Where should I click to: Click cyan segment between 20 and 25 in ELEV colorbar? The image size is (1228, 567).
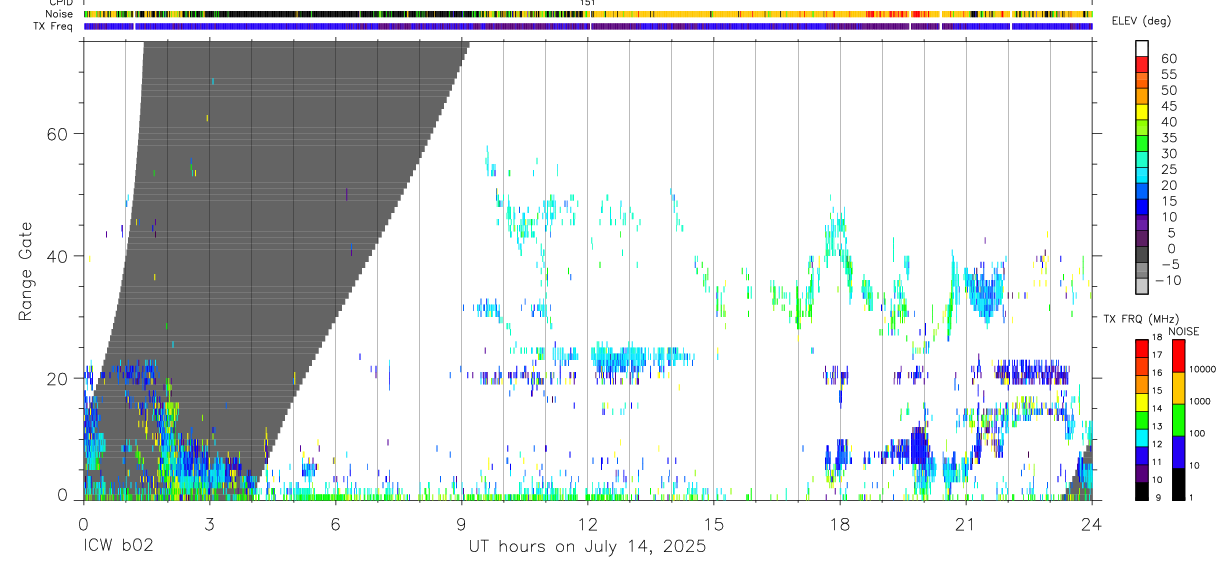(x=1142, y=177)
